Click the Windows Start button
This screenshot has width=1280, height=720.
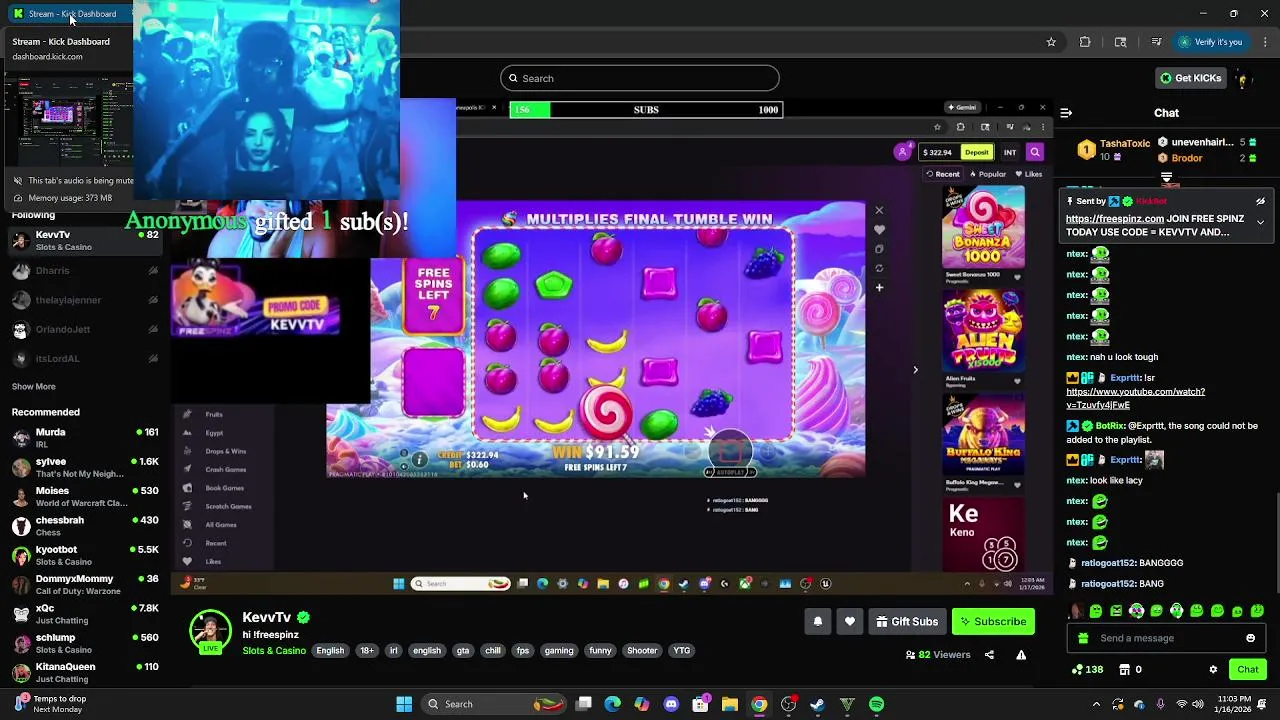coord(404,704)
